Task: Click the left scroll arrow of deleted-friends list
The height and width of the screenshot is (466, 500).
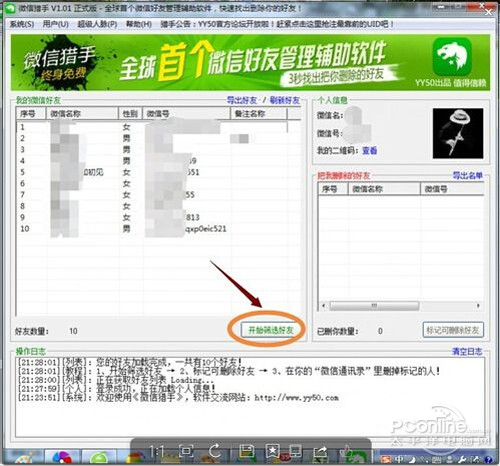Action: tap(323, 305)
